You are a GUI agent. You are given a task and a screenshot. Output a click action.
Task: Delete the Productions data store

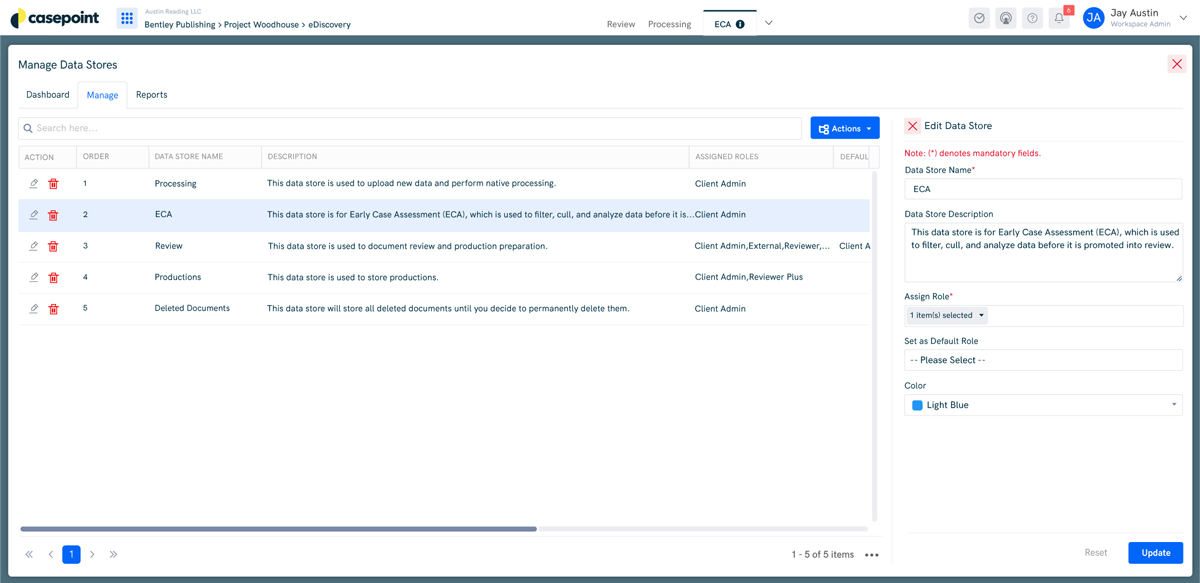55,277
